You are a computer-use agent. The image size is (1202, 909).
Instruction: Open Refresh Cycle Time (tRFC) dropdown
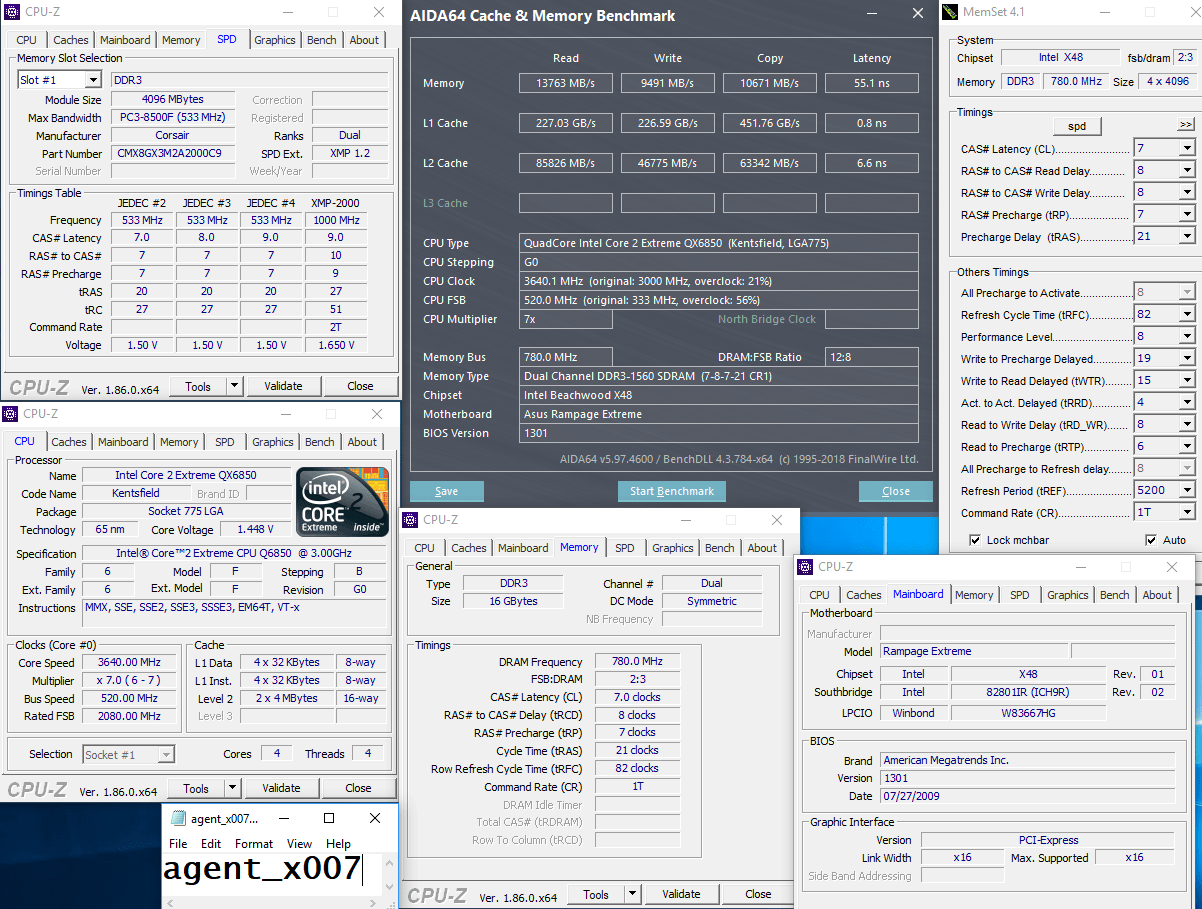tap(1187, 315)
